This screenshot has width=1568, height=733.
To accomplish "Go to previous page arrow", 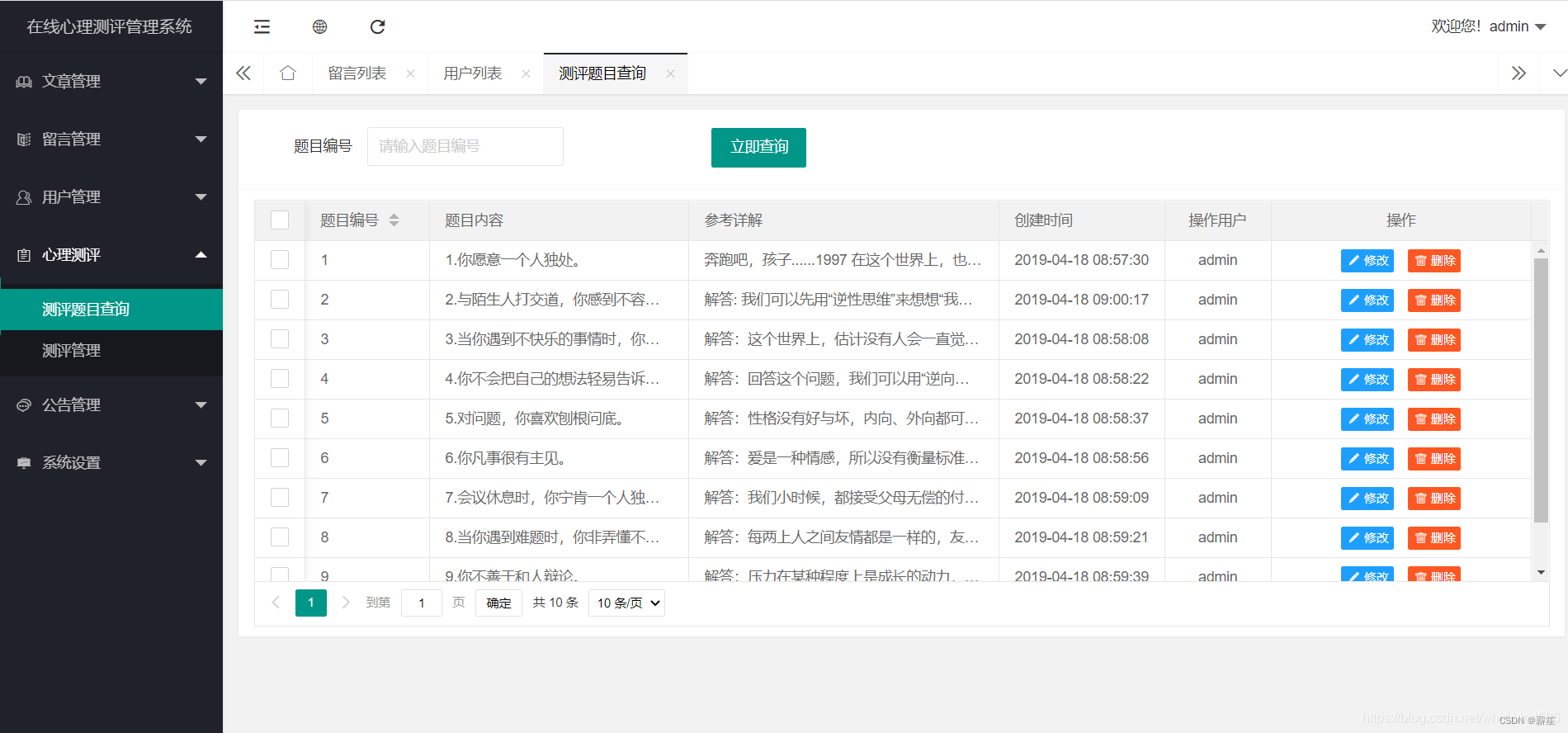I will click(276, 603).
